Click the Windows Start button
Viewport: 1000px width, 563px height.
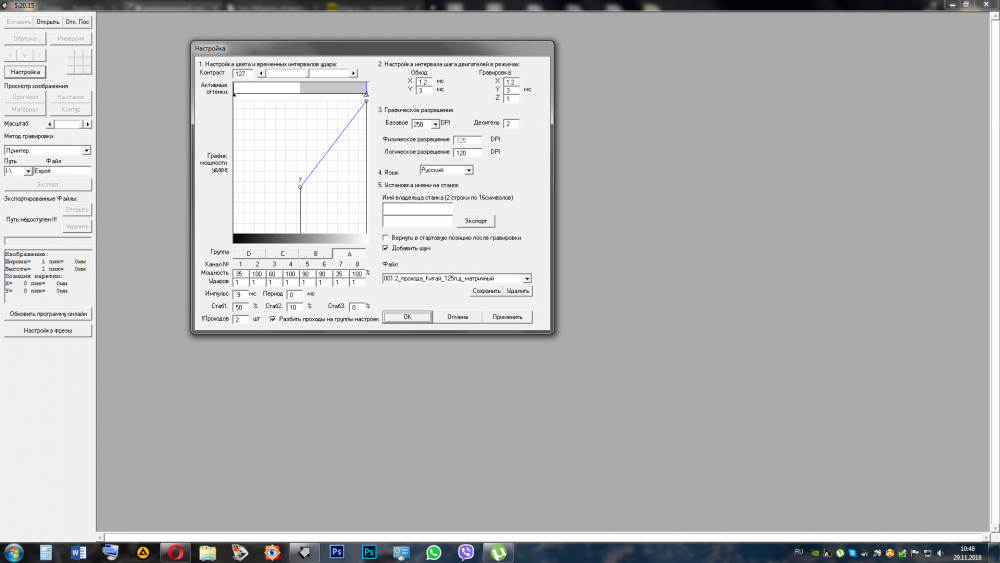tap(14, 552)
